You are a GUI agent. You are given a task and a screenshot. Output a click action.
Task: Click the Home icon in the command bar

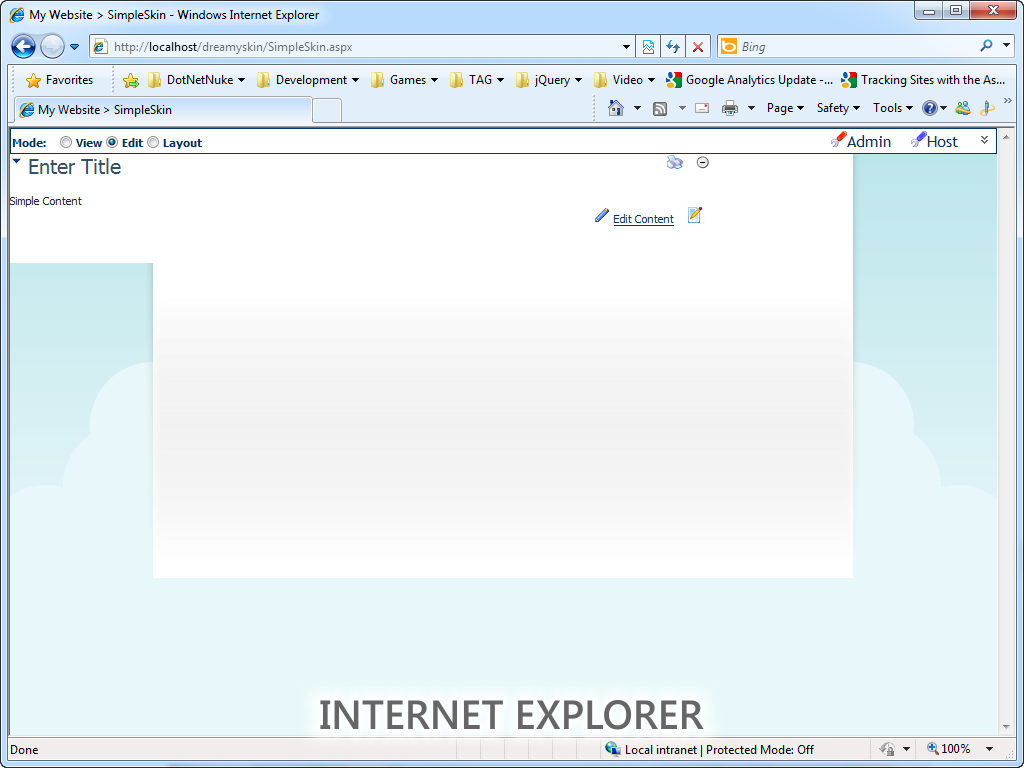(616, 108)
